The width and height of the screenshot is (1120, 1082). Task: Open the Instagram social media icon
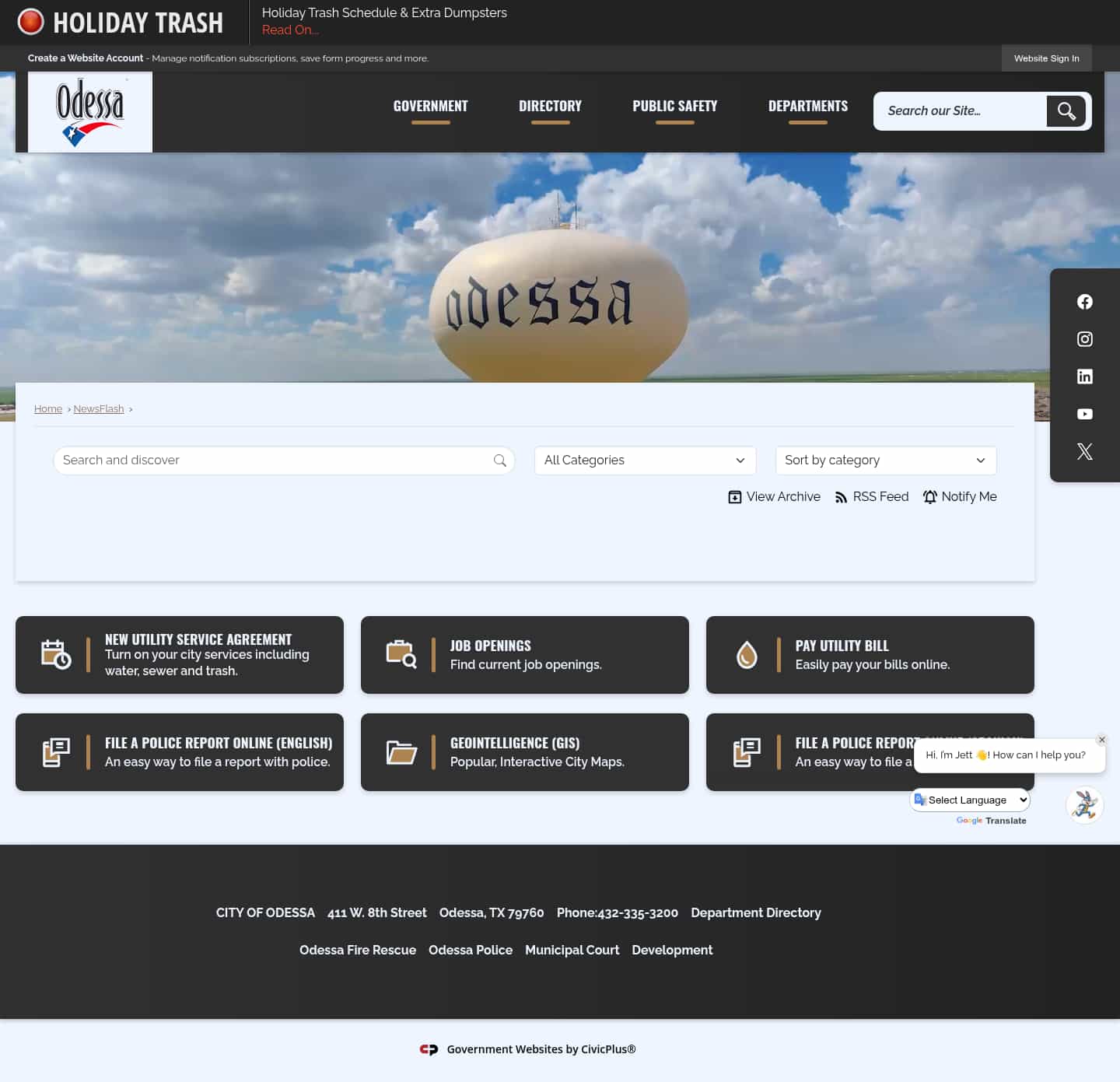[x=1084, y=338]
